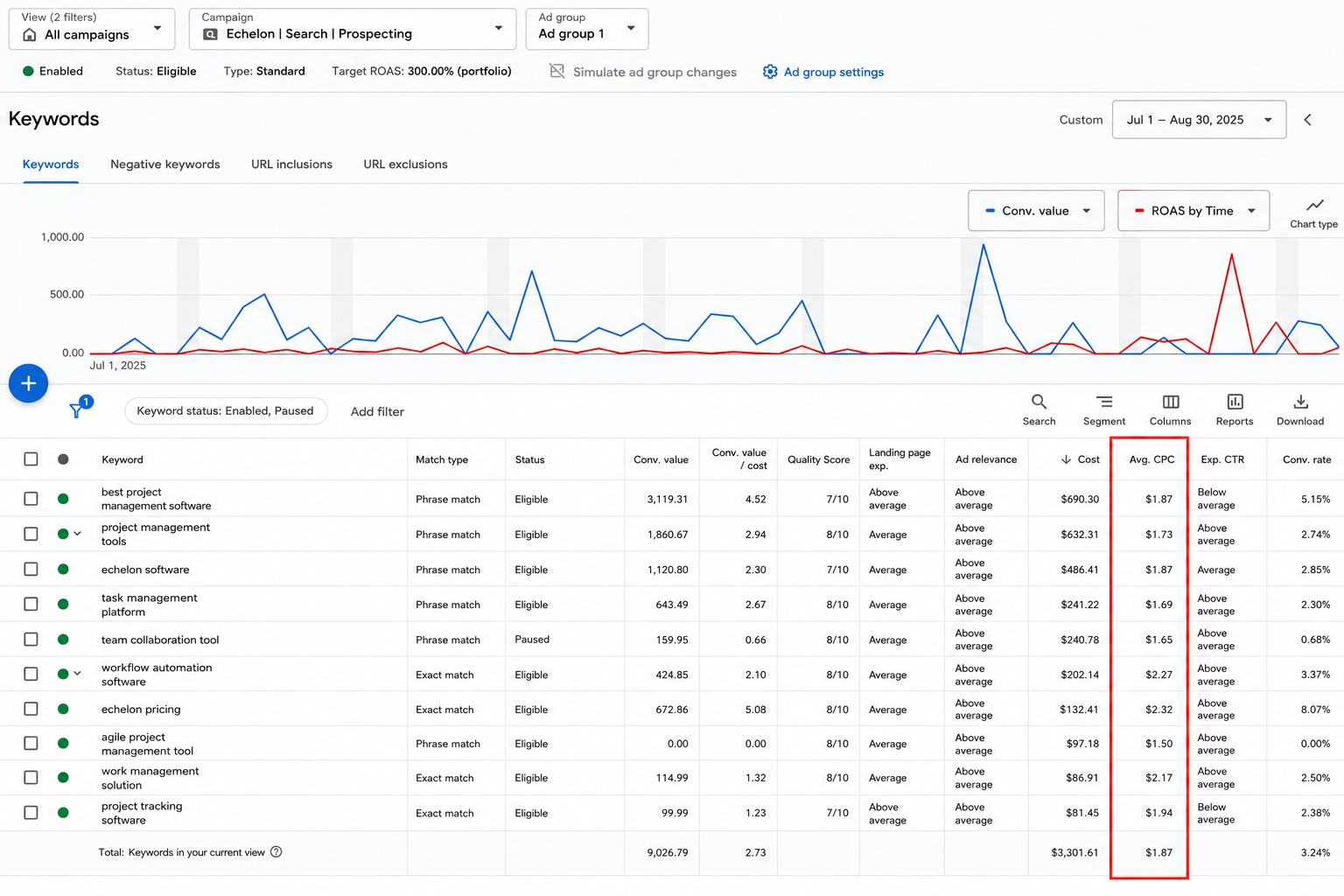Click the Search magnifier icon
The width and height of the screenshot is (1344, 896).
coord(1039,402)
